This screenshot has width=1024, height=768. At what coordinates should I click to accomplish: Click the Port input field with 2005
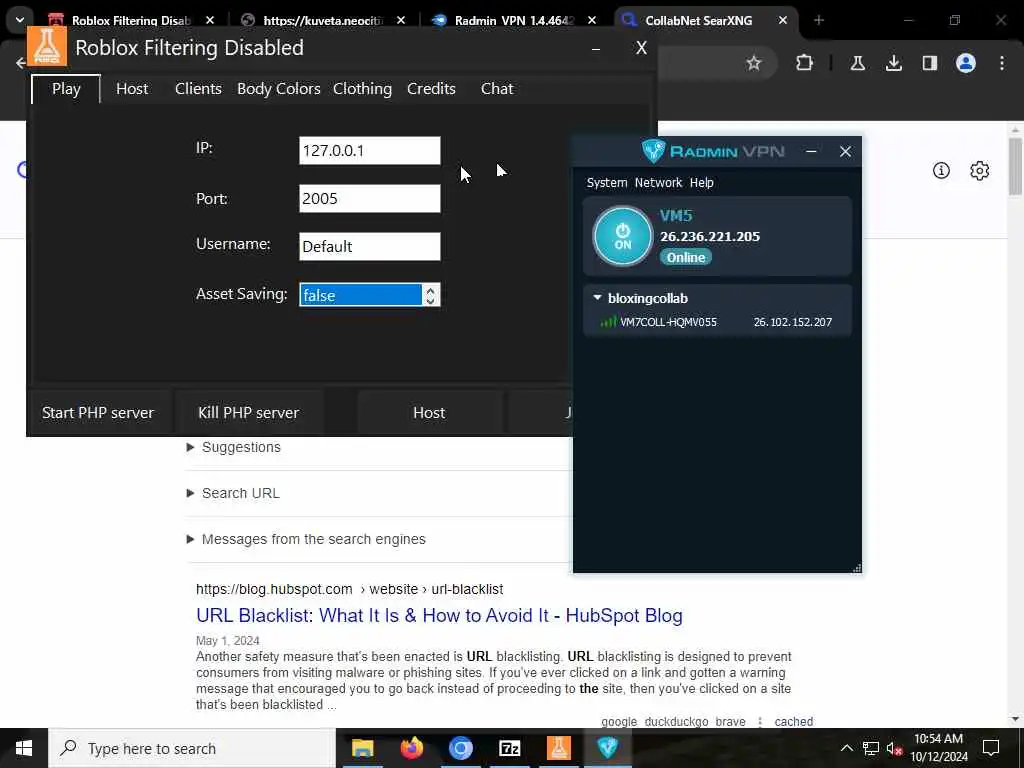(370, 199)
